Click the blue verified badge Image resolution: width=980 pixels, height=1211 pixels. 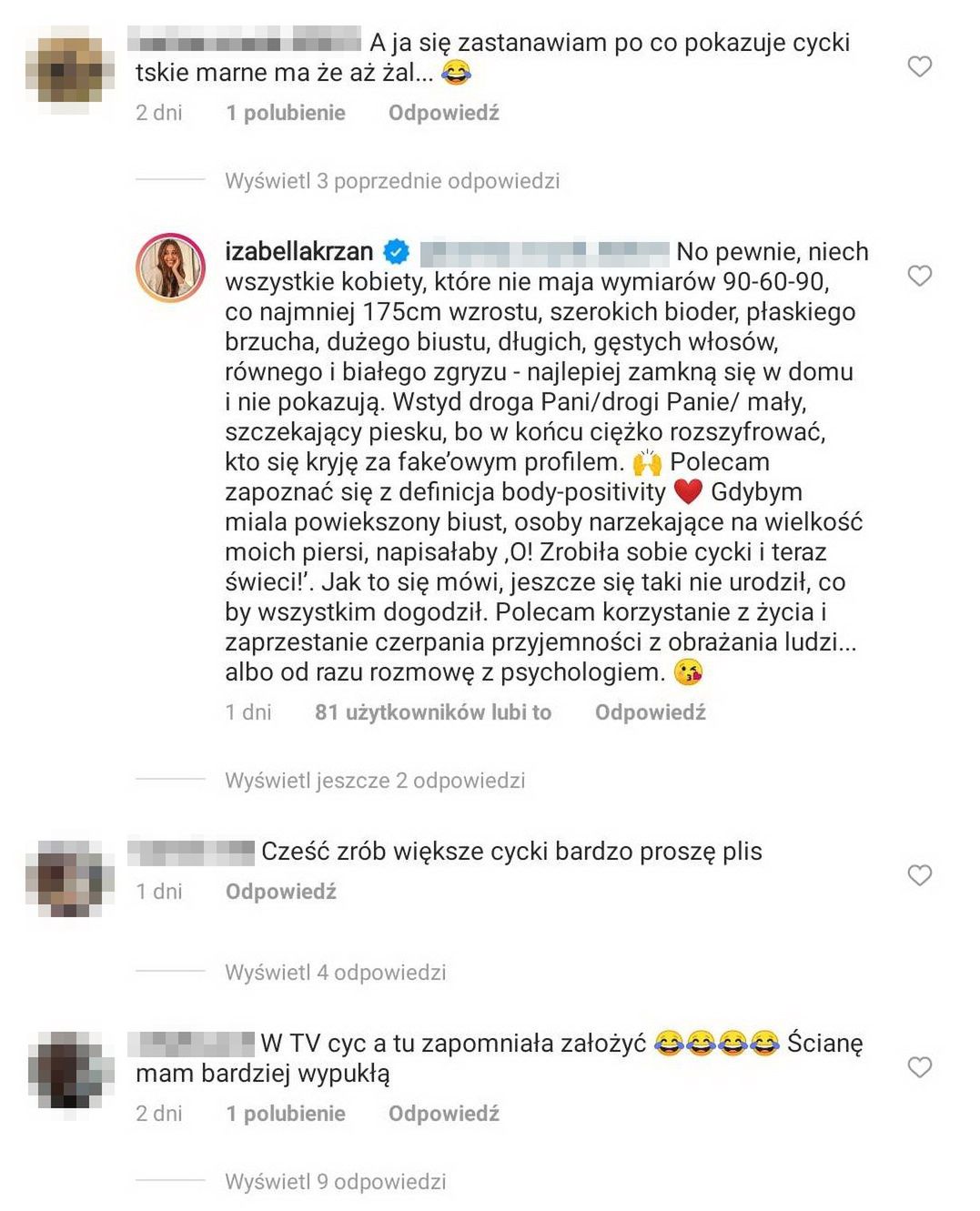(x=396, y=251)
